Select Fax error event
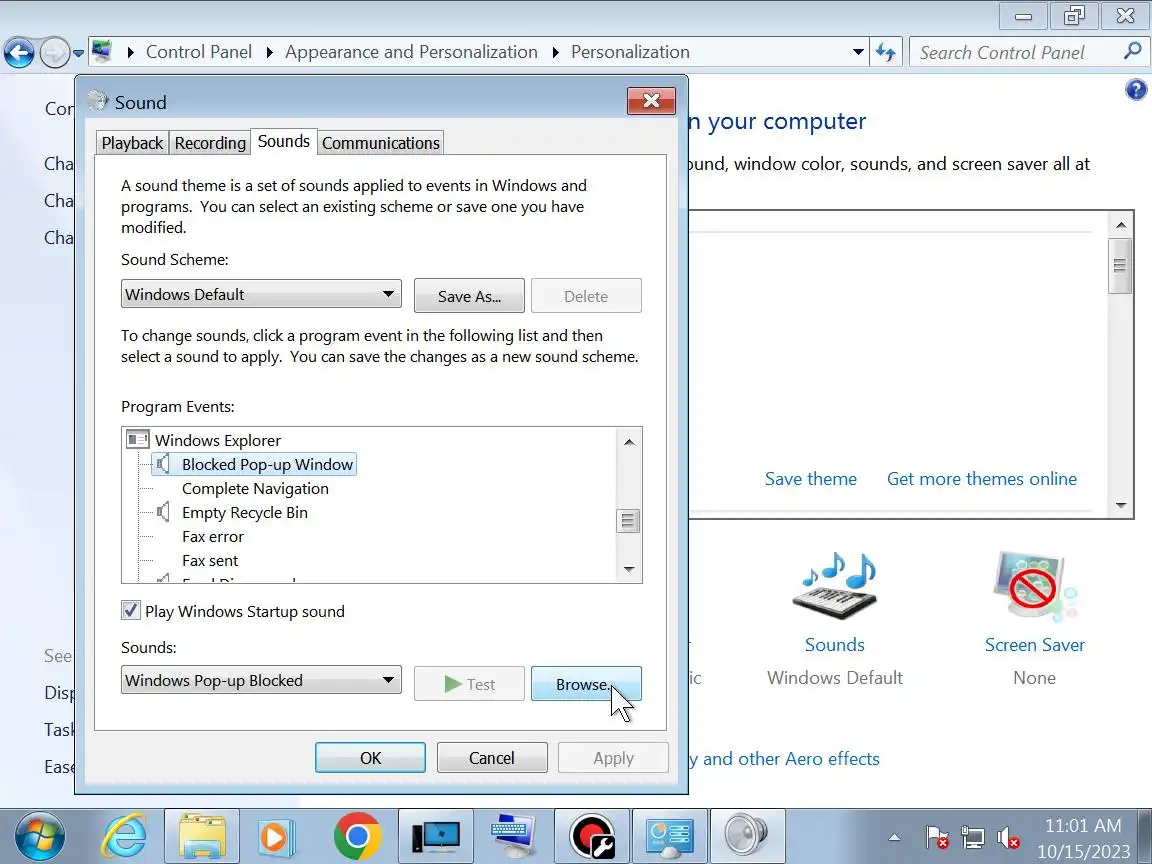The width and height of the screenshot is (1152, 864). pyautogui.click(x=212, y=536)
